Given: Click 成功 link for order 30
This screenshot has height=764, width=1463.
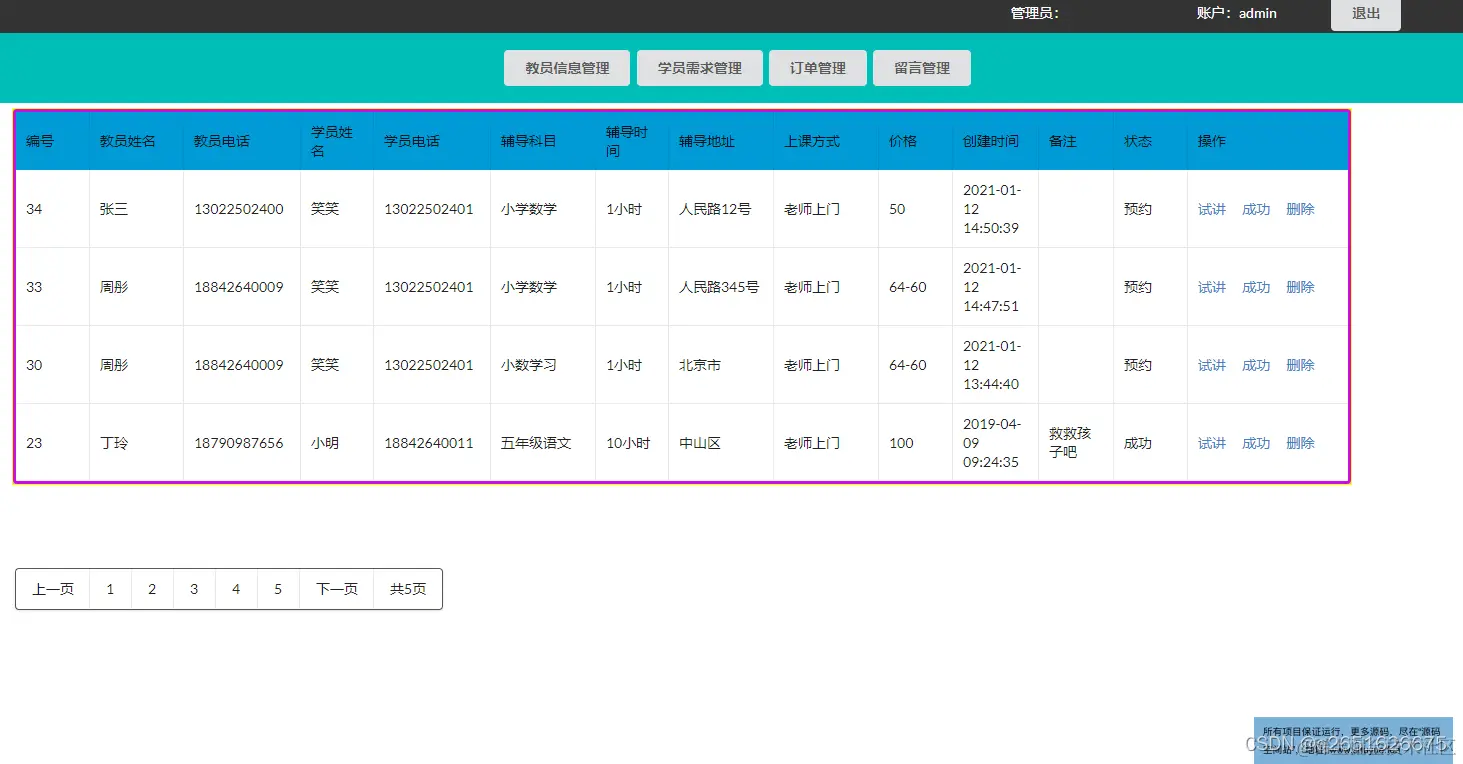Looking at the screenshot, I should (1256, 365).
